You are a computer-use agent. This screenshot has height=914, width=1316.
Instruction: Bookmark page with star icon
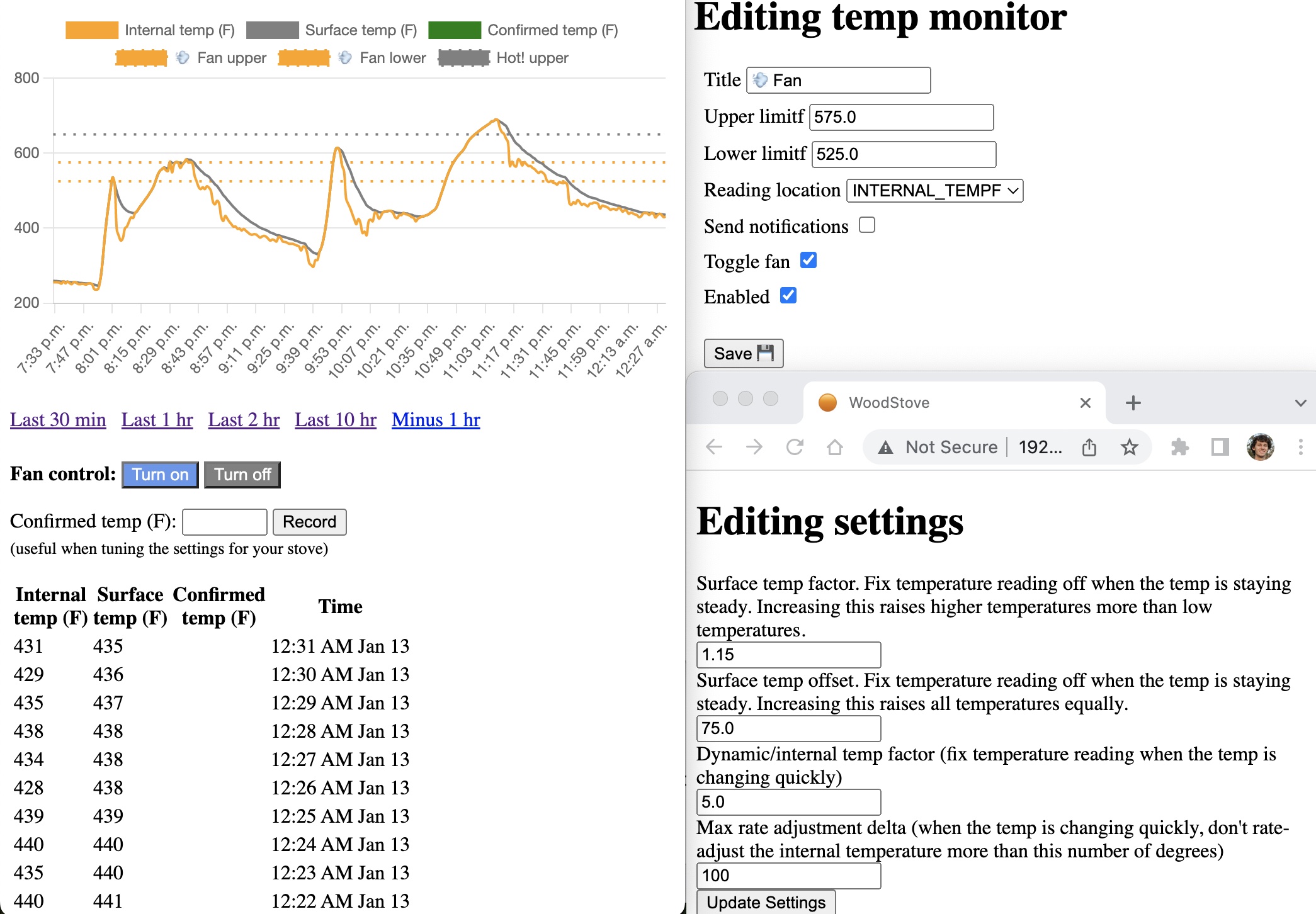click(x=1130, y=447)
